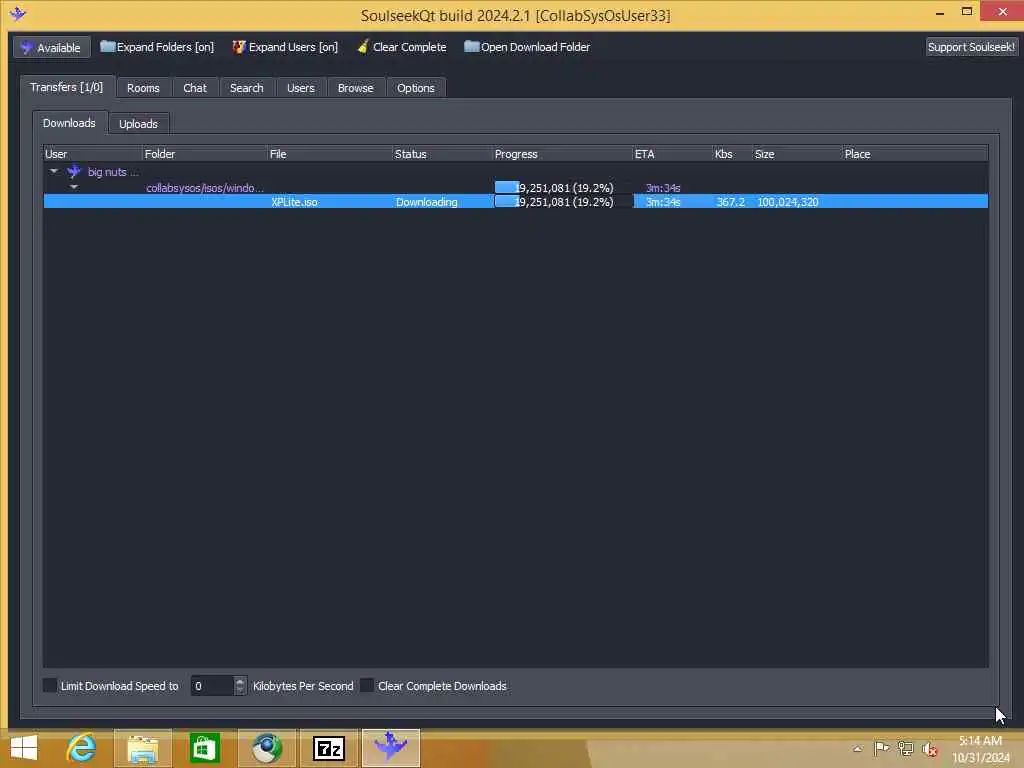
Task: Enable Clear Complete Downloads checkbox
Action: click(367, 685)
